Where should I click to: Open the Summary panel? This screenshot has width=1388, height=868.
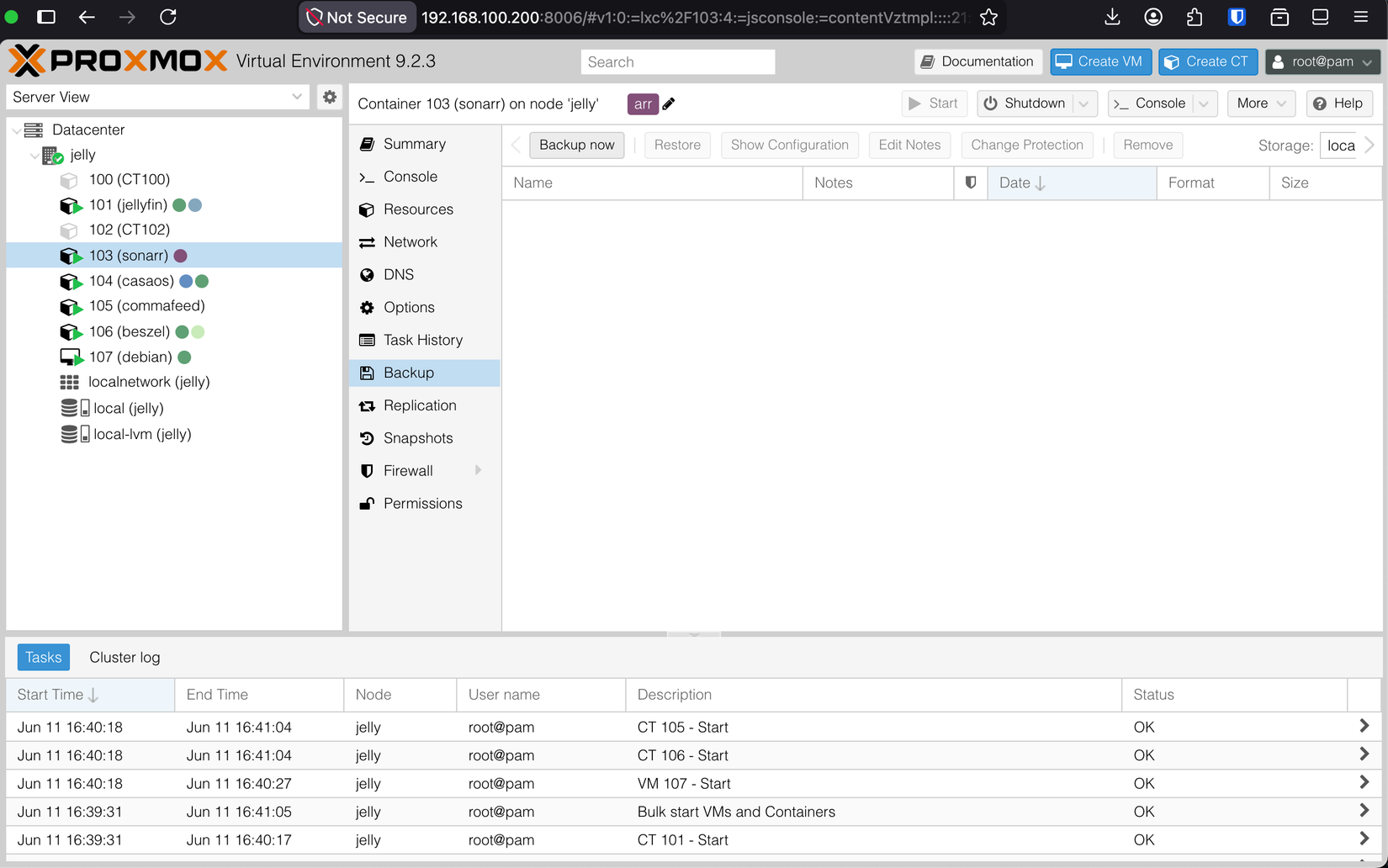424,144
